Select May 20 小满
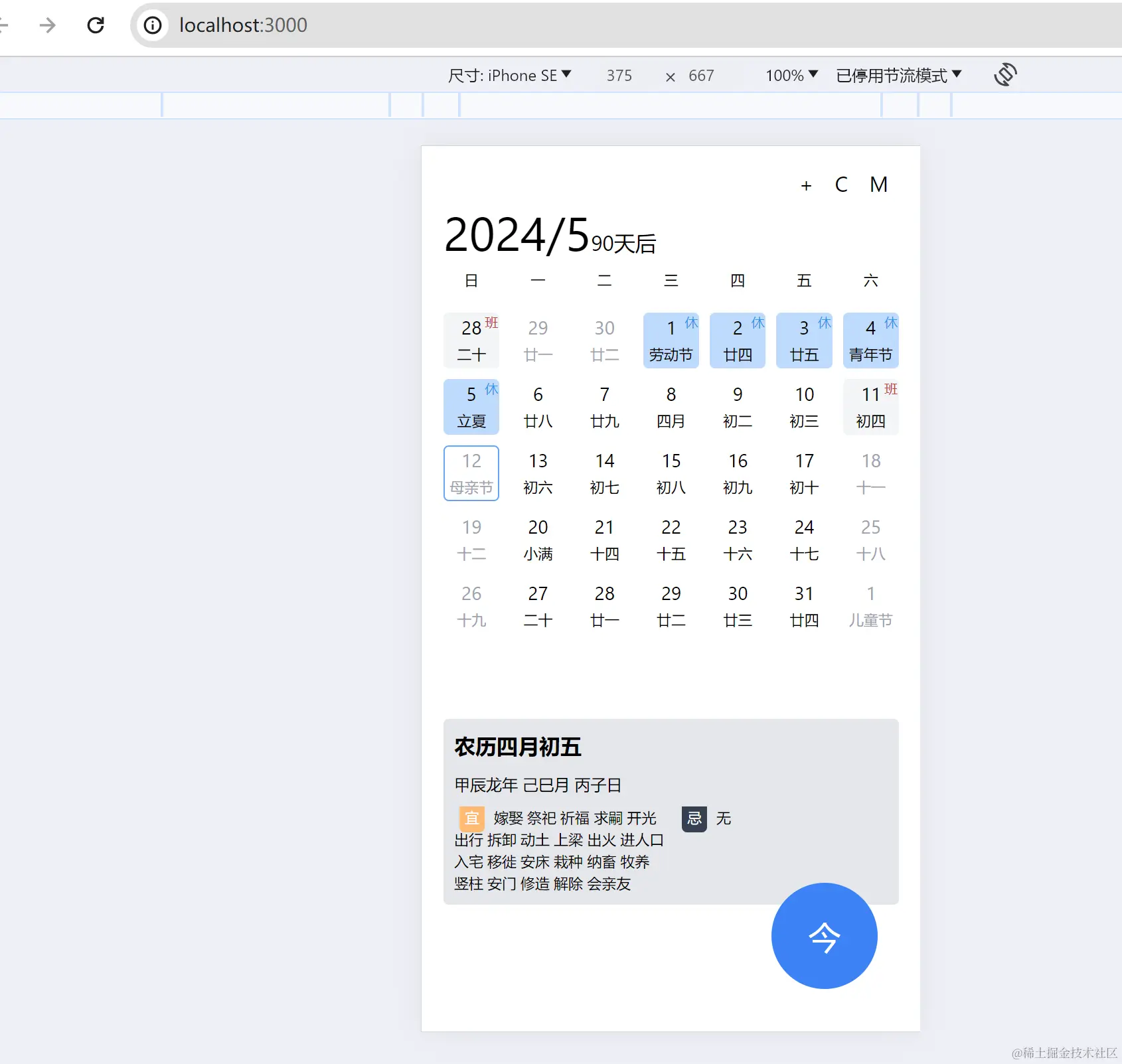This screenshot has width=1122, height=1064. click(x=538, y=540)
